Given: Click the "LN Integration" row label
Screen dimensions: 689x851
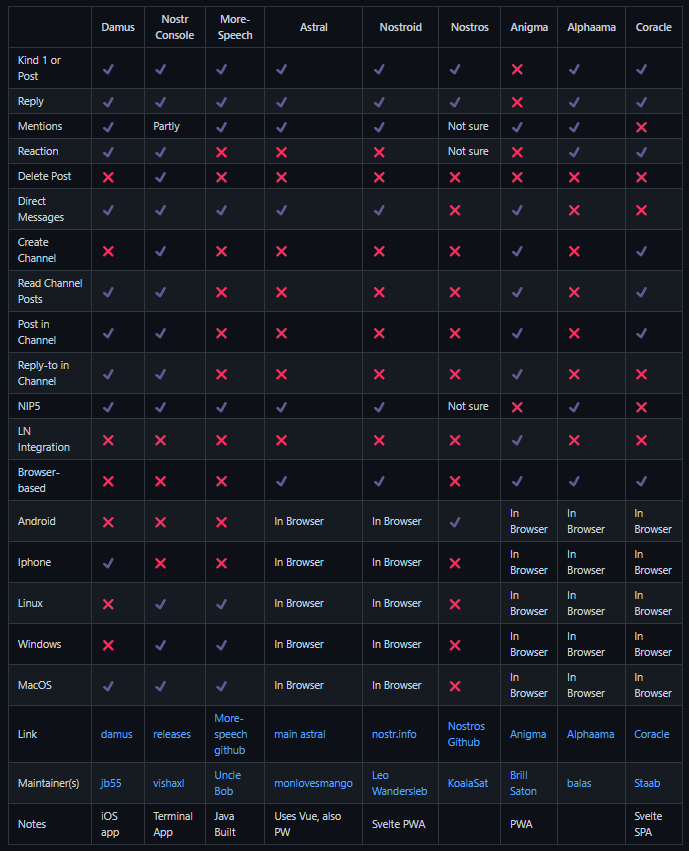Looking at the screenshot, I should pos(43,439).
